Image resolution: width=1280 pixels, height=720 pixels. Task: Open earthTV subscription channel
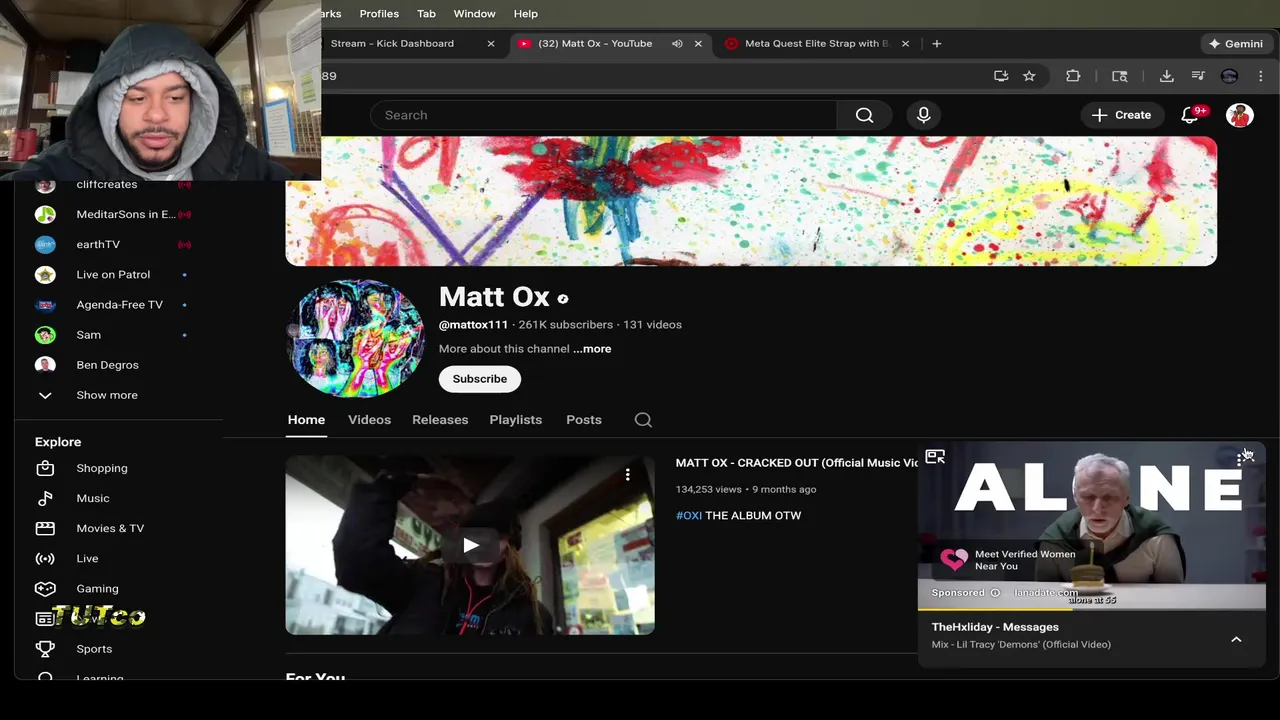coord(98,244)
